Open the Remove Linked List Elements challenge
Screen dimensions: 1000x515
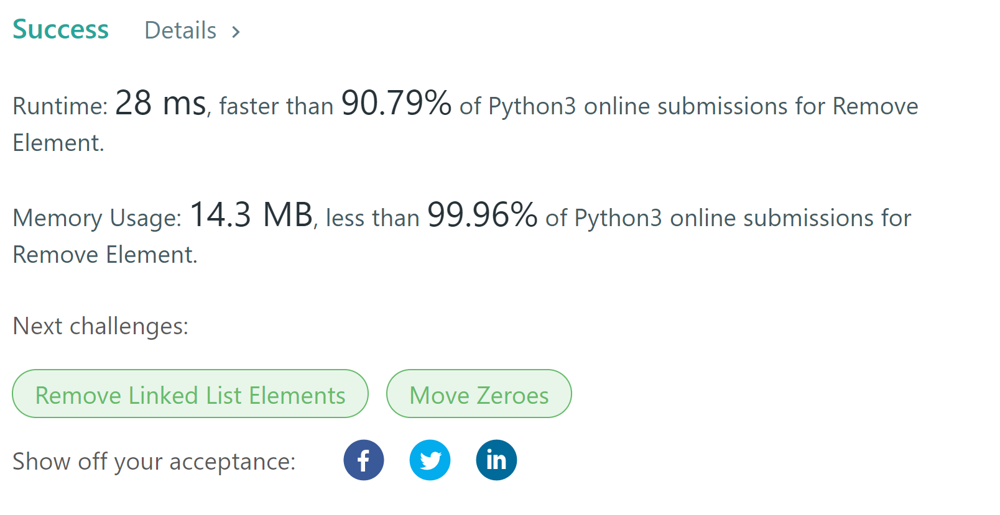190,395
